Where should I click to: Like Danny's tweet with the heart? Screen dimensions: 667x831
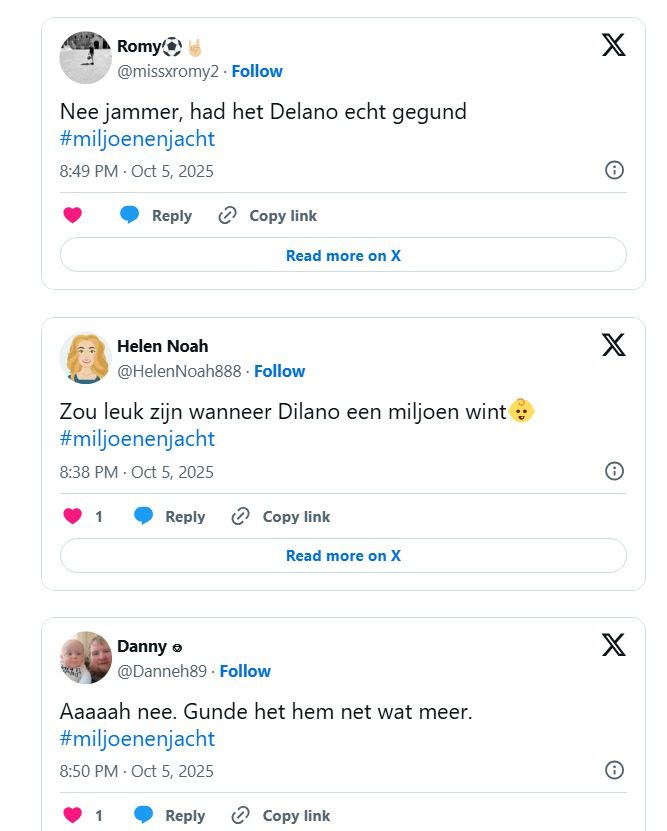click(72, 815)
